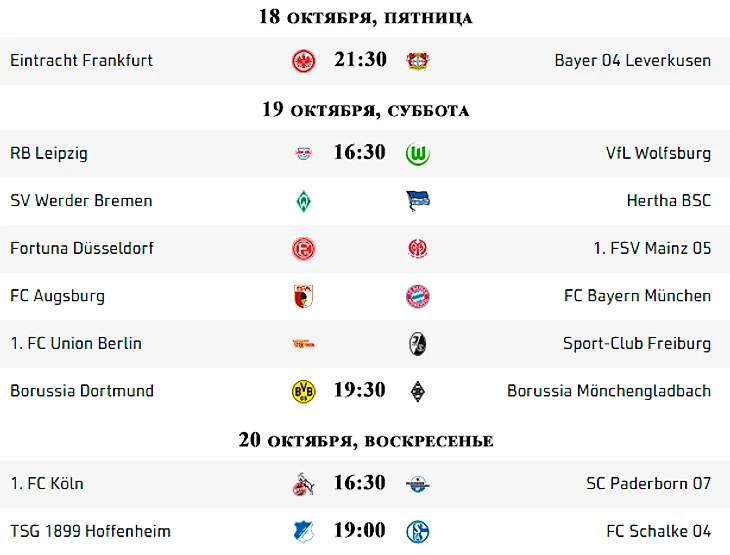Select the FC Bayern München crest
730x555 pixels.
pyautogui.click(x=418, y=296)
